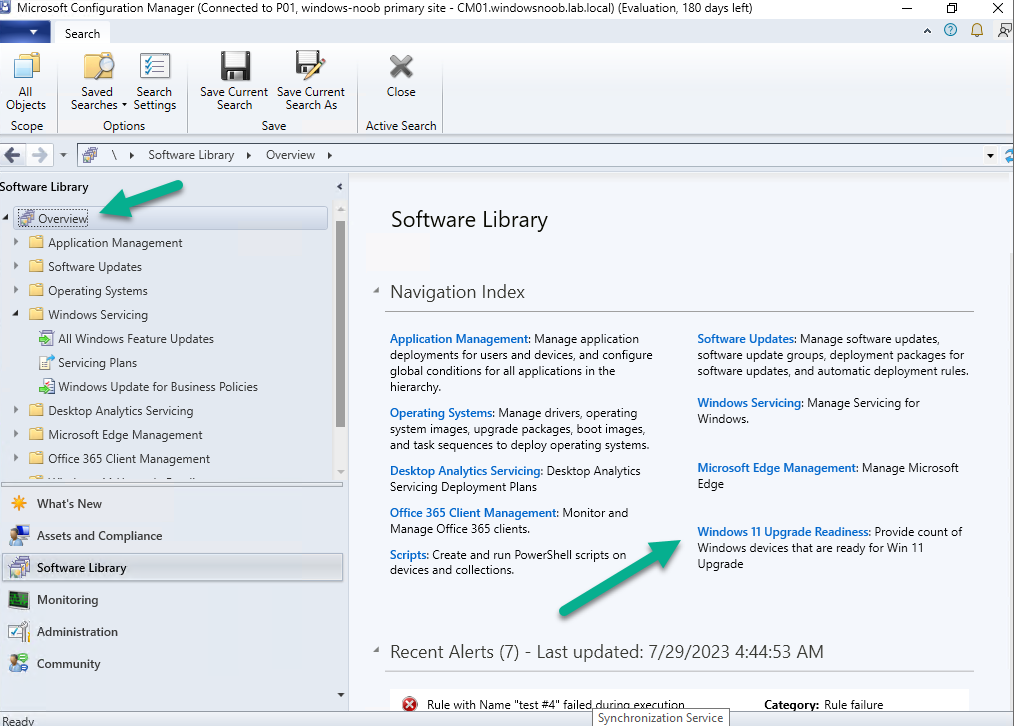Screen dimensions: 1014x726
Task: Click the root icon in the address bar
Action: tap(91, 155)
